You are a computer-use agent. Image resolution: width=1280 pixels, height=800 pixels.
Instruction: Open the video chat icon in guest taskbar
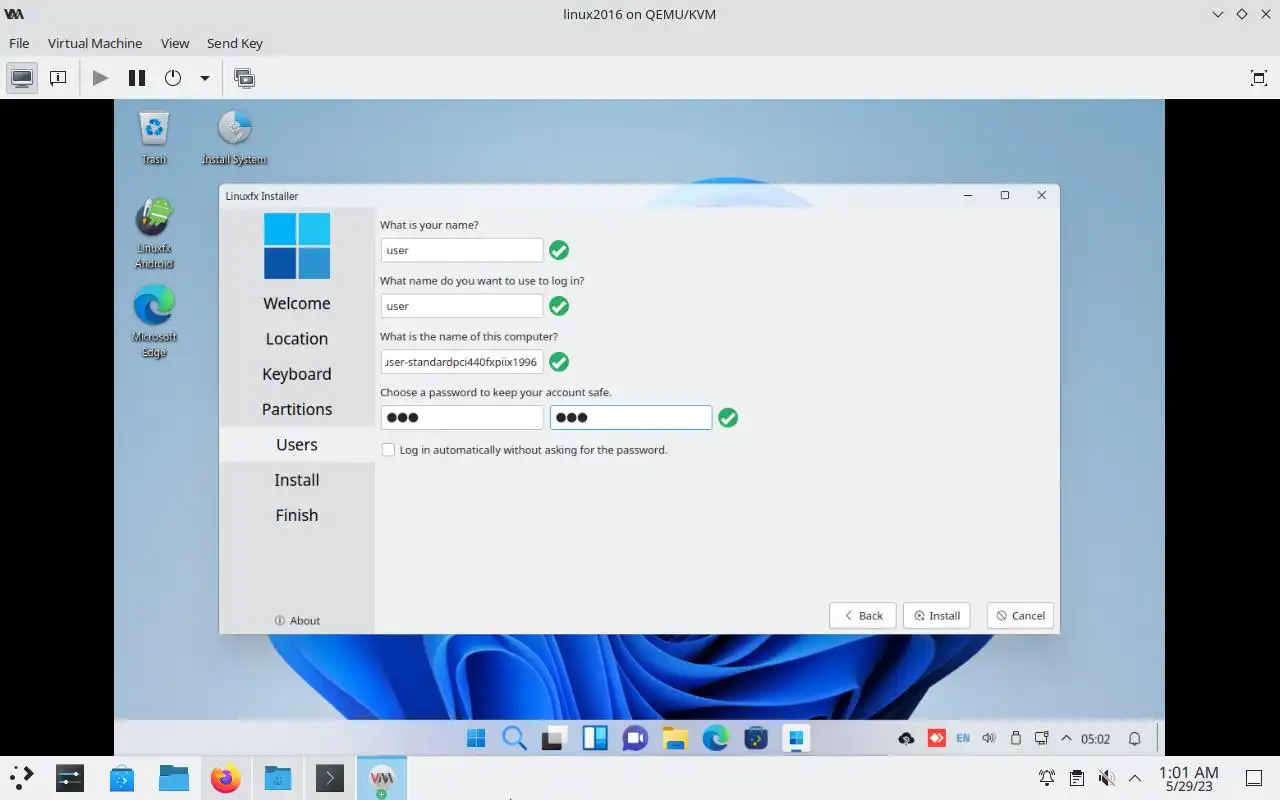[x=635, y=738]
